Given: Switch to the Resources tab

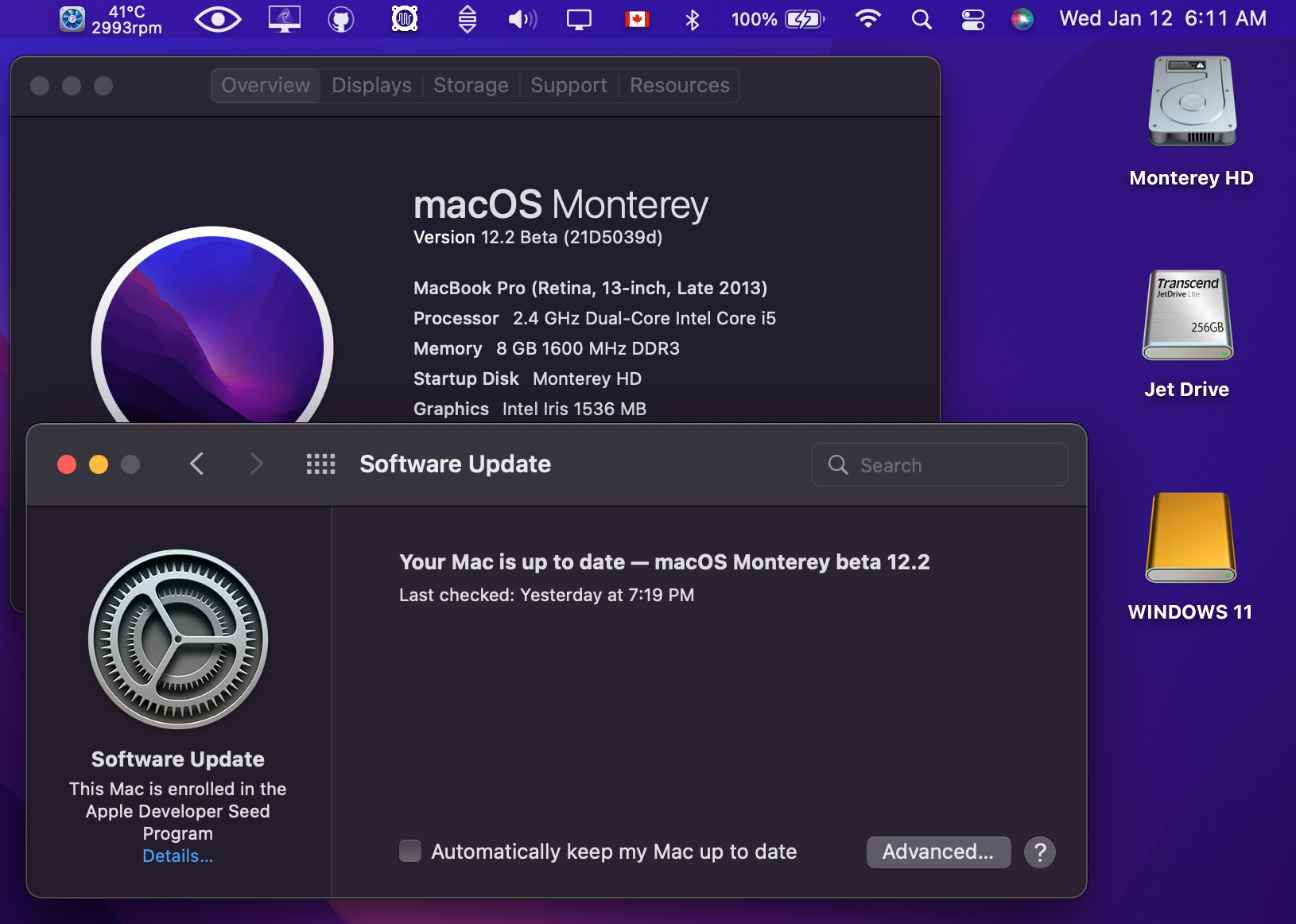Looking at the screenshot, I should pyautogui.click(x=680, y=85).
